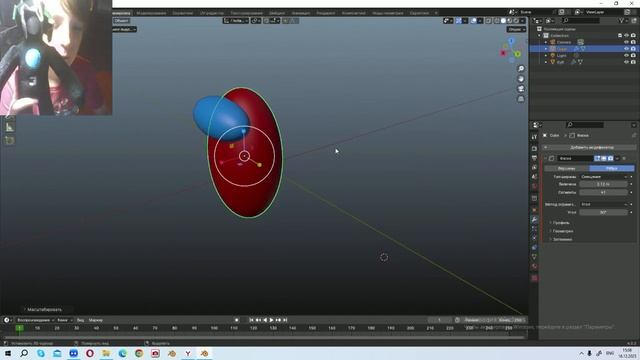The width and height of the screenshot is (640, 360).
Task: Open the Material properties tab
Action: [534, 266]
